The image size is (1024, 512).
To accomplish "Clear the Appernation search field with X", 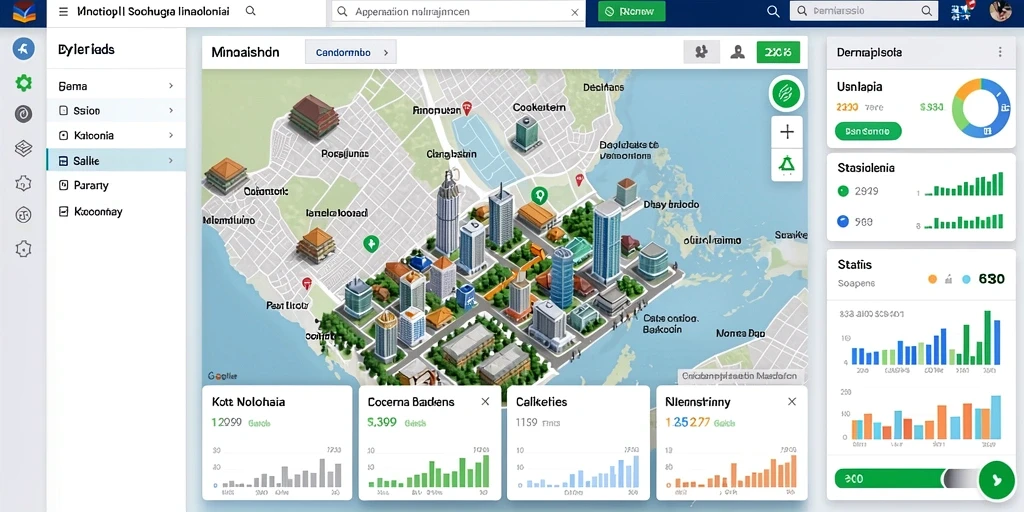I will click(575, 12).
